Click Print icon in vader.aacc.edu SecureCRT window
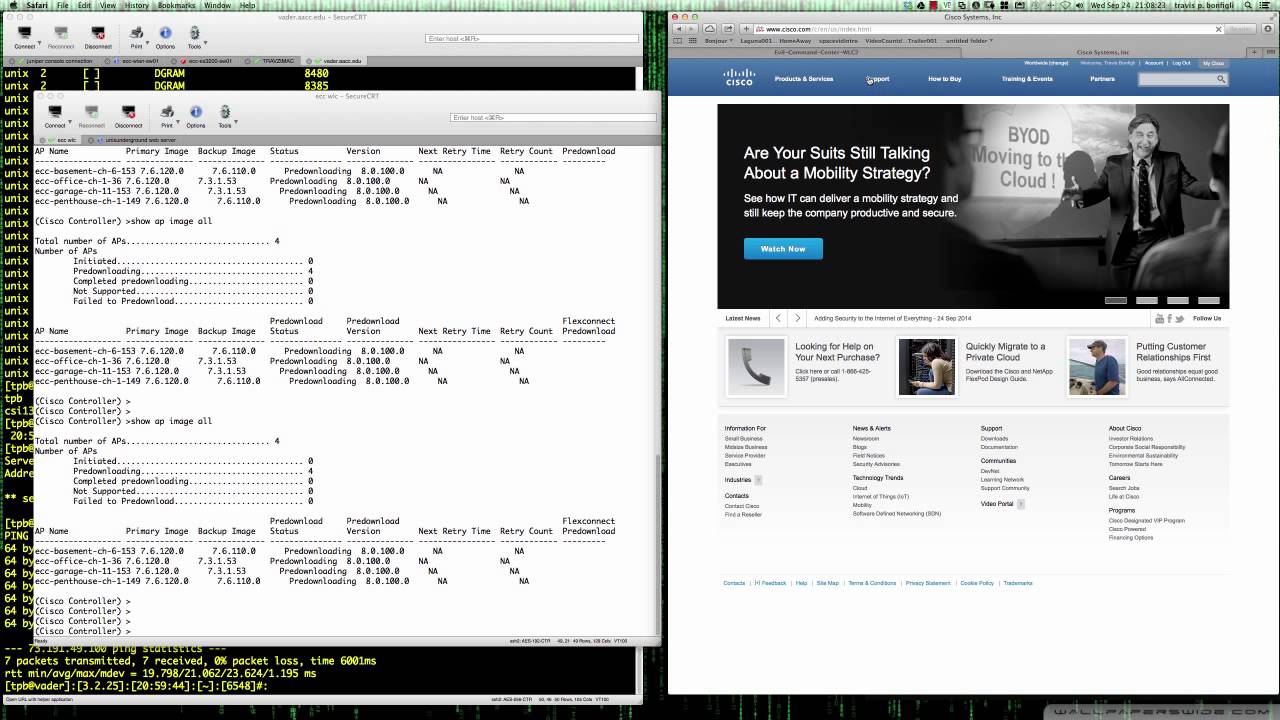The image size is (1280, 720). point(136,33)
